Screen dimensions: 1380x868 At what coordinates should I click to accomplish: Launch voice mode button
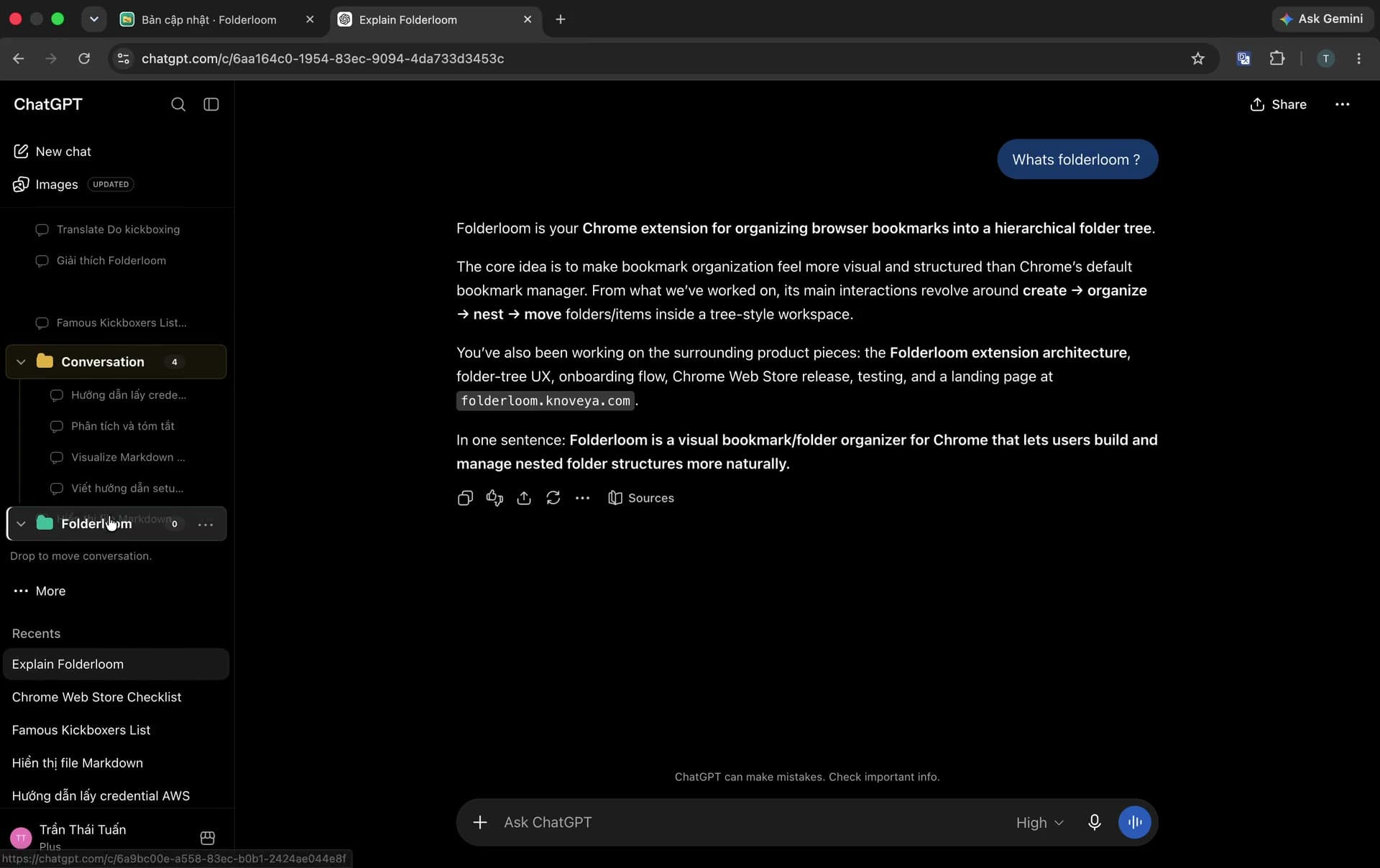pos(1135,823)
